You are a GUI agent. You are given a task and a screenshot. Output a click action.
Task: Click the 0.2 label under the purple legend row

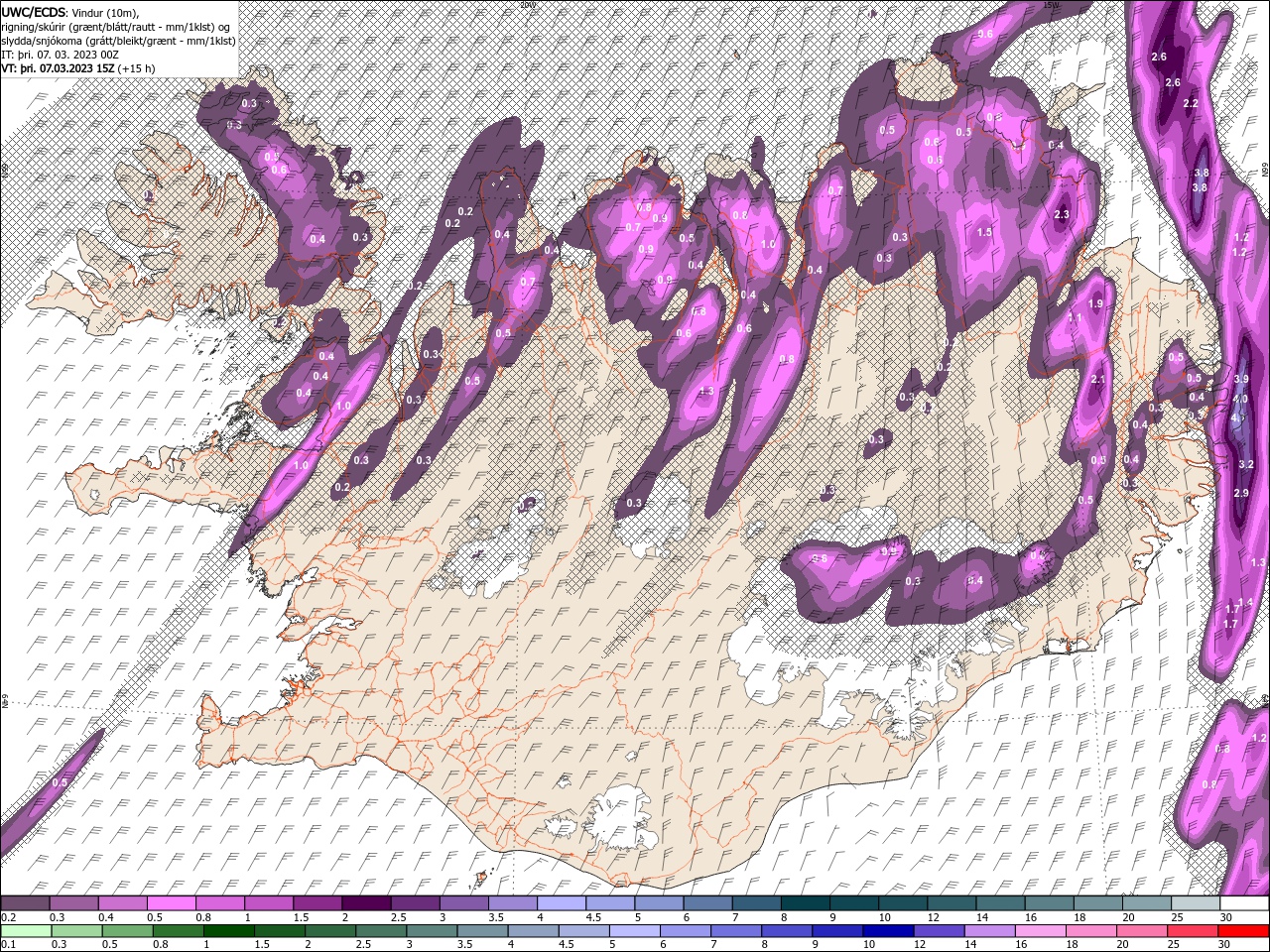[9, 917]
